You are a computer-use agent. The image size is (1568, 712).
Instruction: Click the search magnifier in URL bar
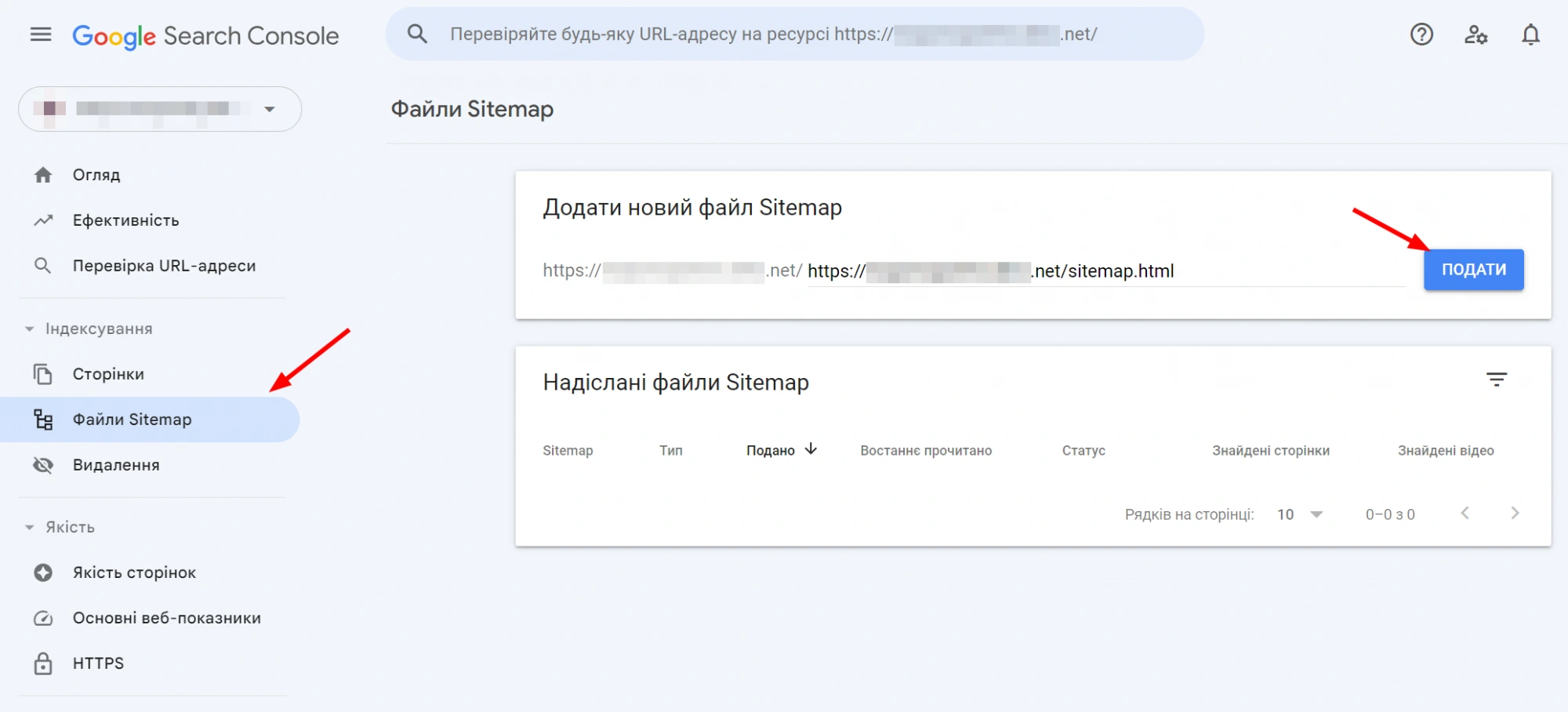(x=417, y=34)
